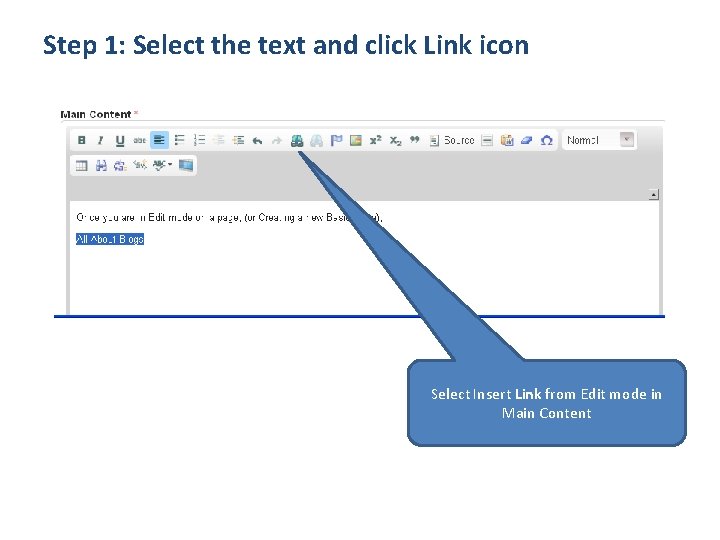
Task: Insert a table
Action: [81, 165]
